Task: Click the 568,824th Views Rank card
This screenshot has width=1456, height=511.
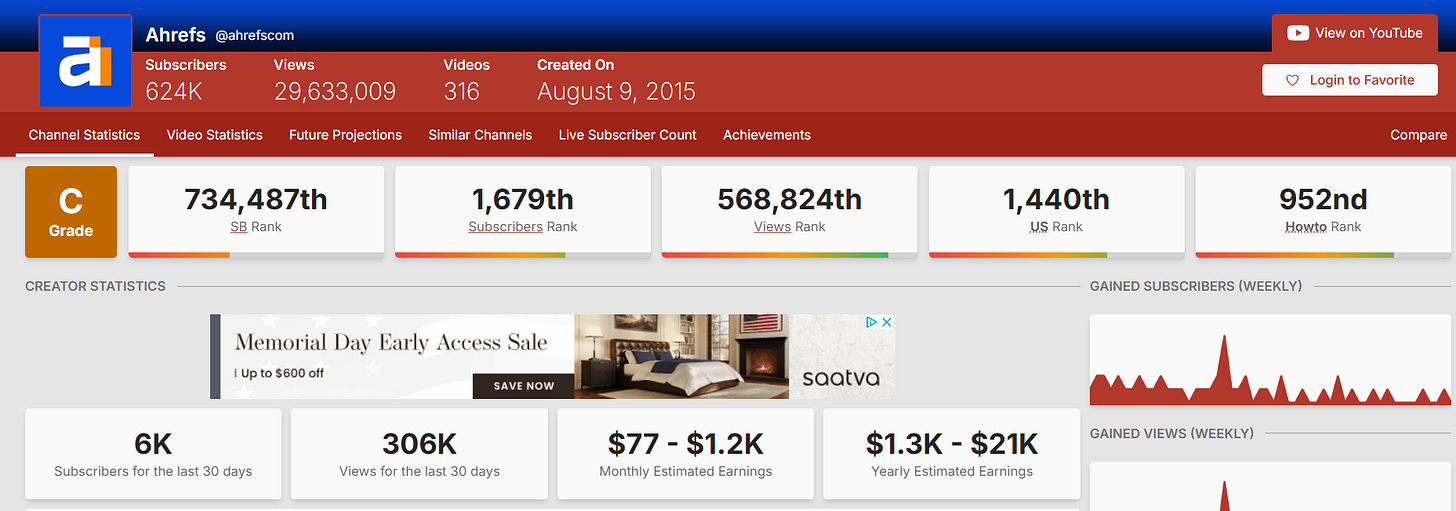Action: point(789,212)
